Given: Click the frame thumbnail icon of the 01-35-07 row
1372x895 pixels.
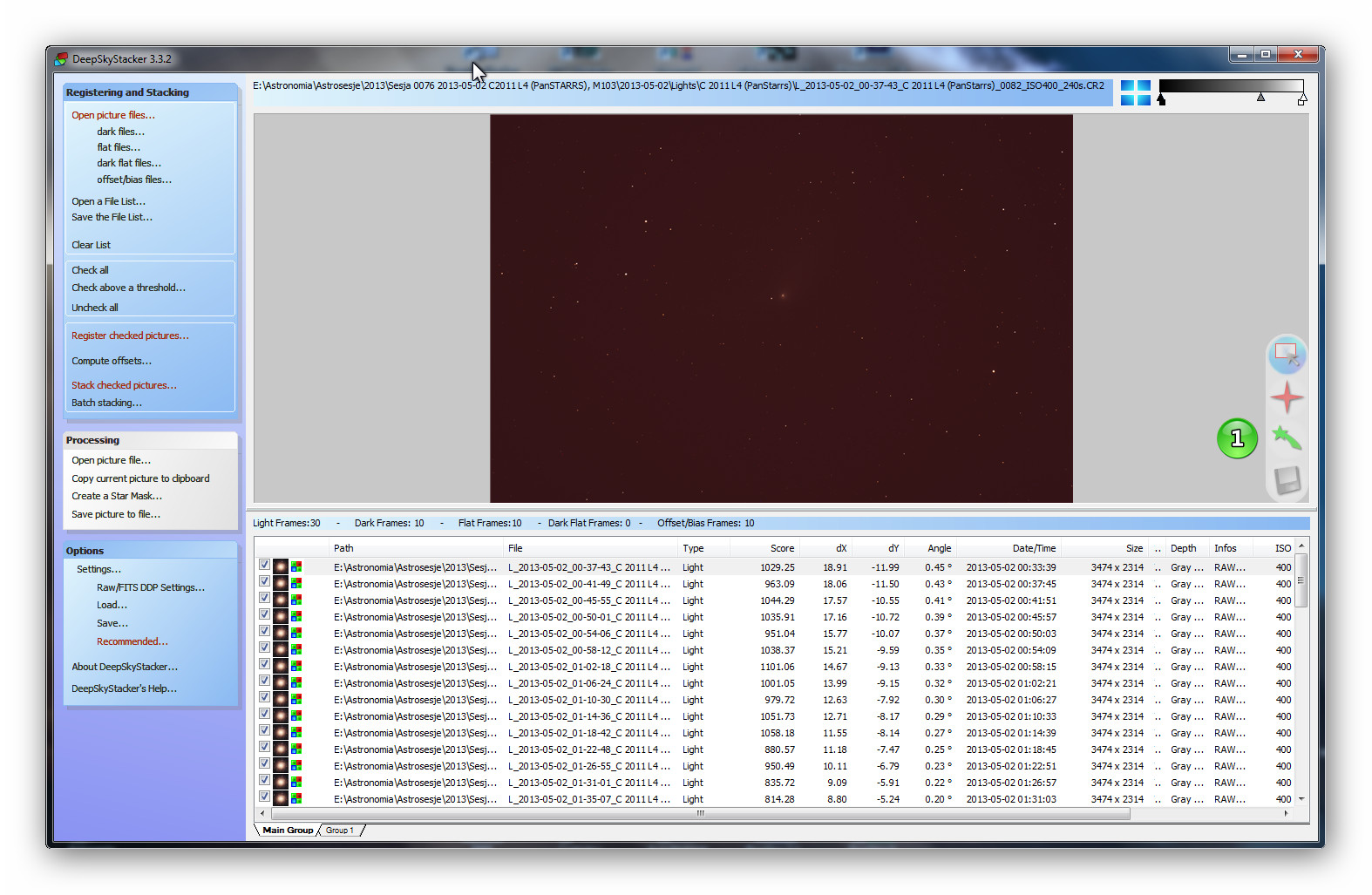Looking at the screenshot, I should pos(281,798).
